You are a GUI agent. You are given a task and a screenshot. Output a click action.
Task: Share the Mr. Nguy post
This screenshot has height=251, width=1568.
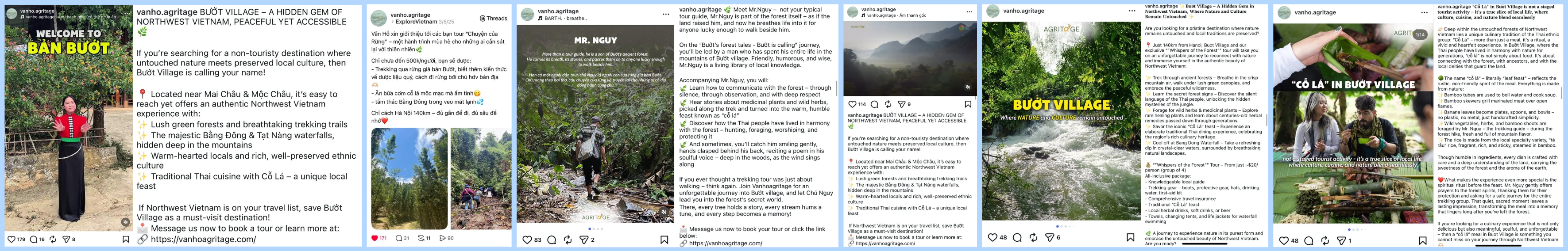(584, 240)
